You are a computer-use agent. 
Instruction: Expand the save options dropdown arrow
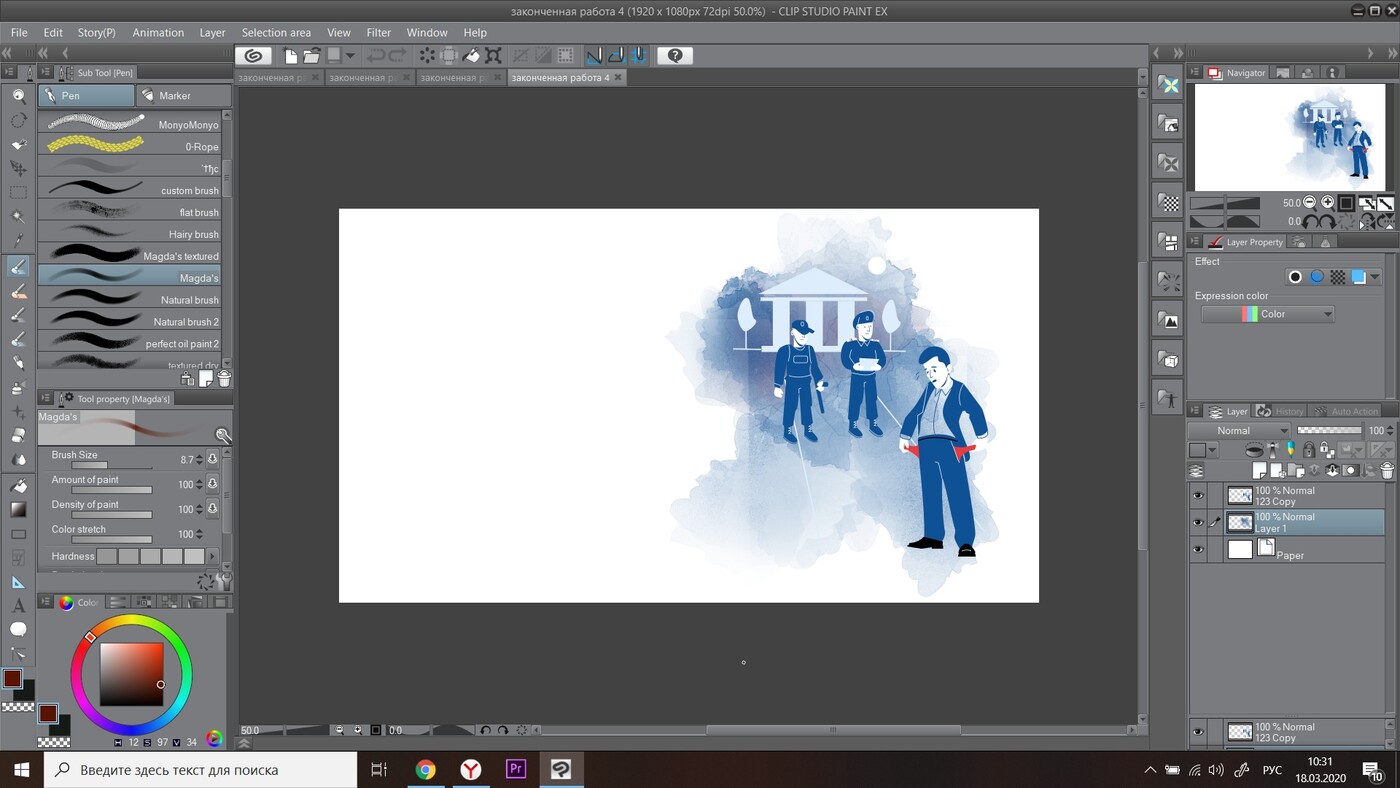(x=350, y=56)
